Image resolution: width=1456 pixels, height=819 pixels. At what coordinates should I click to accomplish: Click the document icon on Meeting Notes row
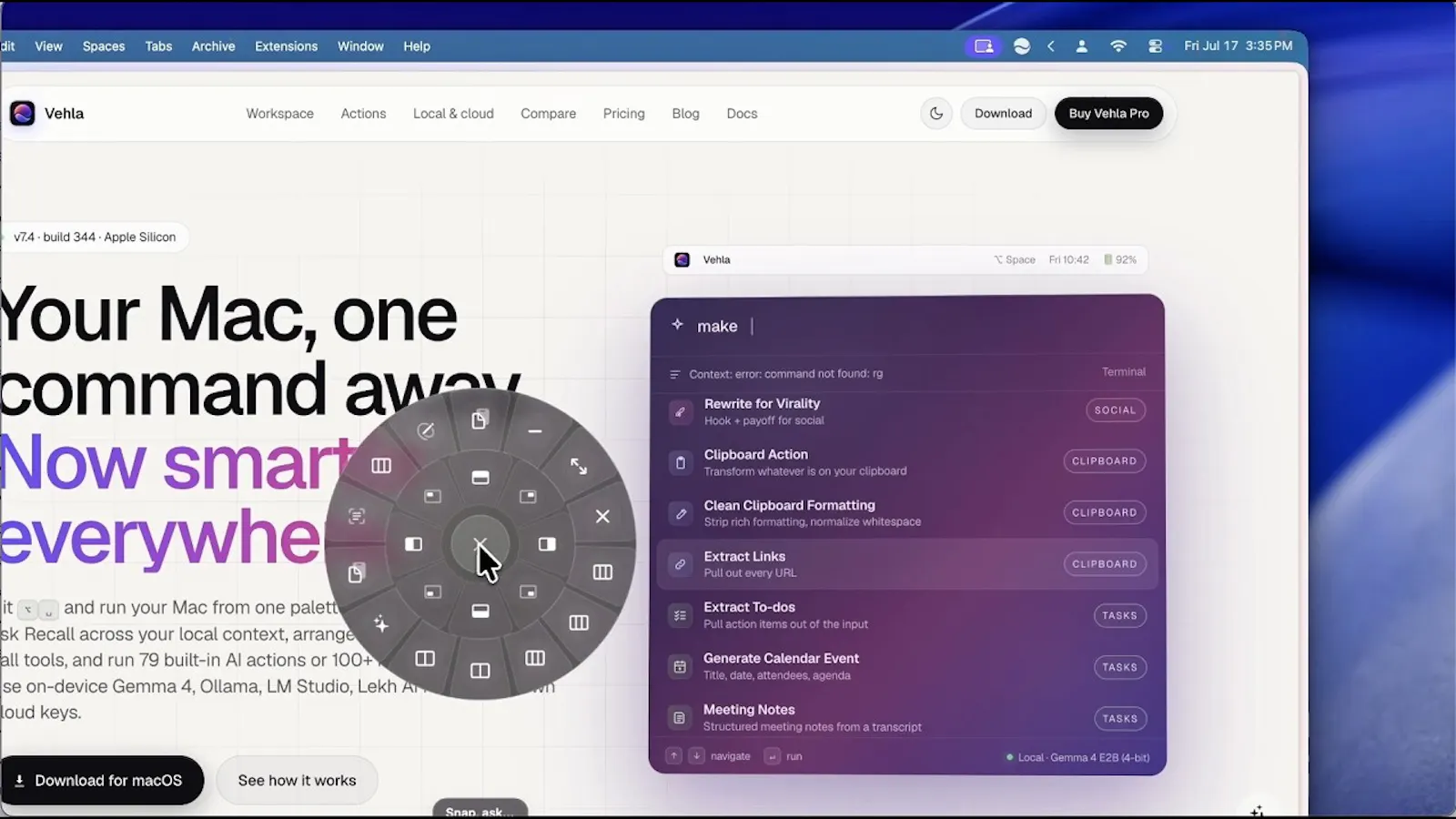(x=680, y=718)
